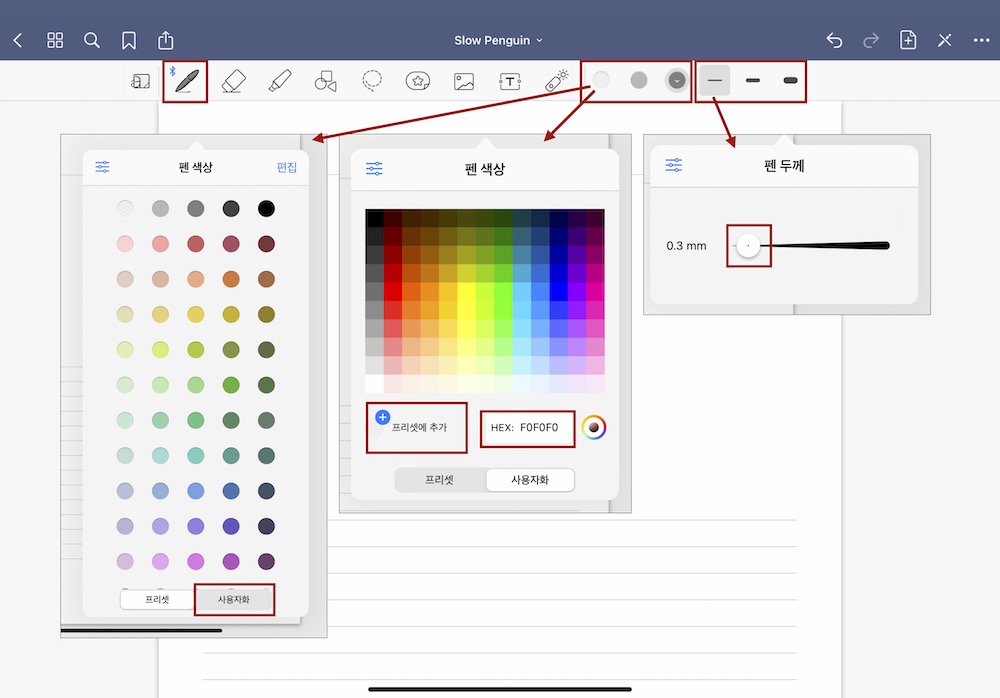Switch to 프리셋 tab in middle color panel
The image size is (1000, 698).
pos(439,480)
